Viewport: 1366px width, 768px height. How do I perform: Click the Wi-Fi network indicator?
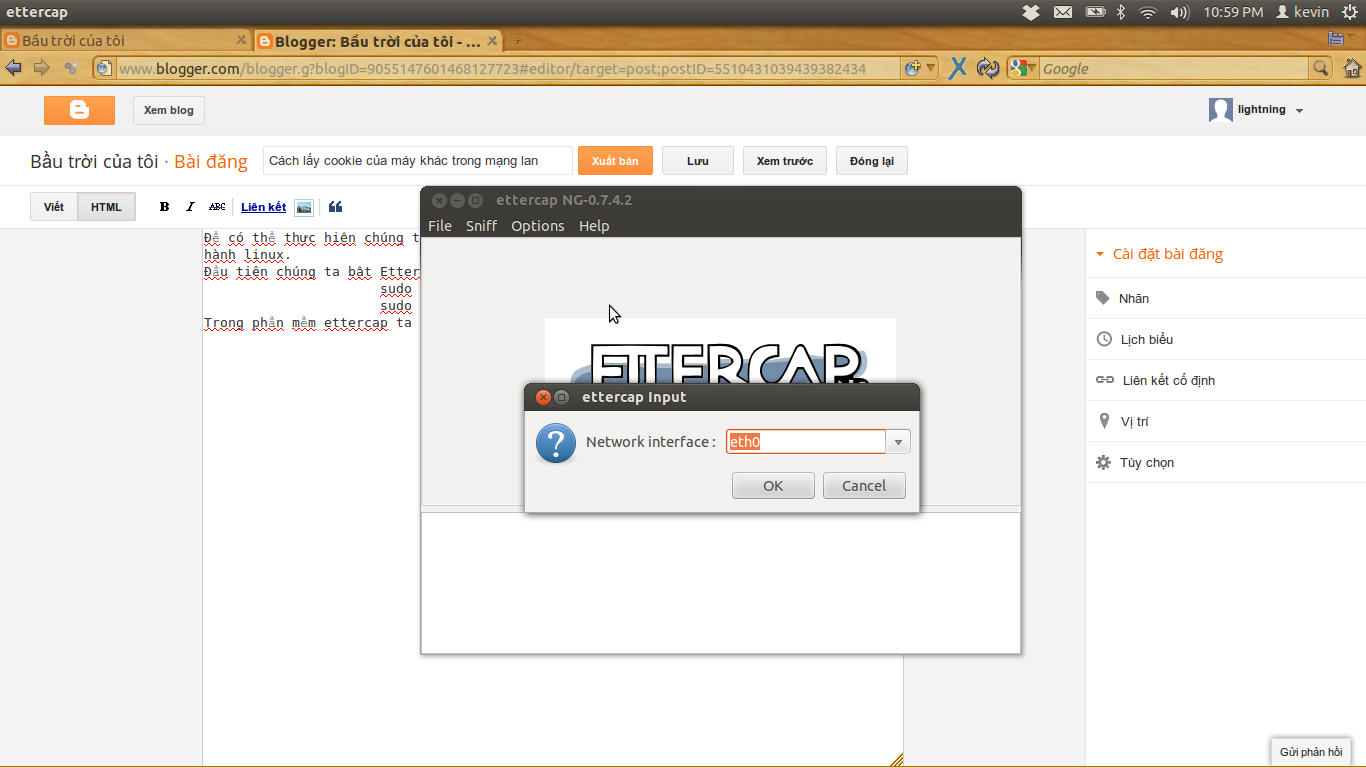(x=1148, y=12)
